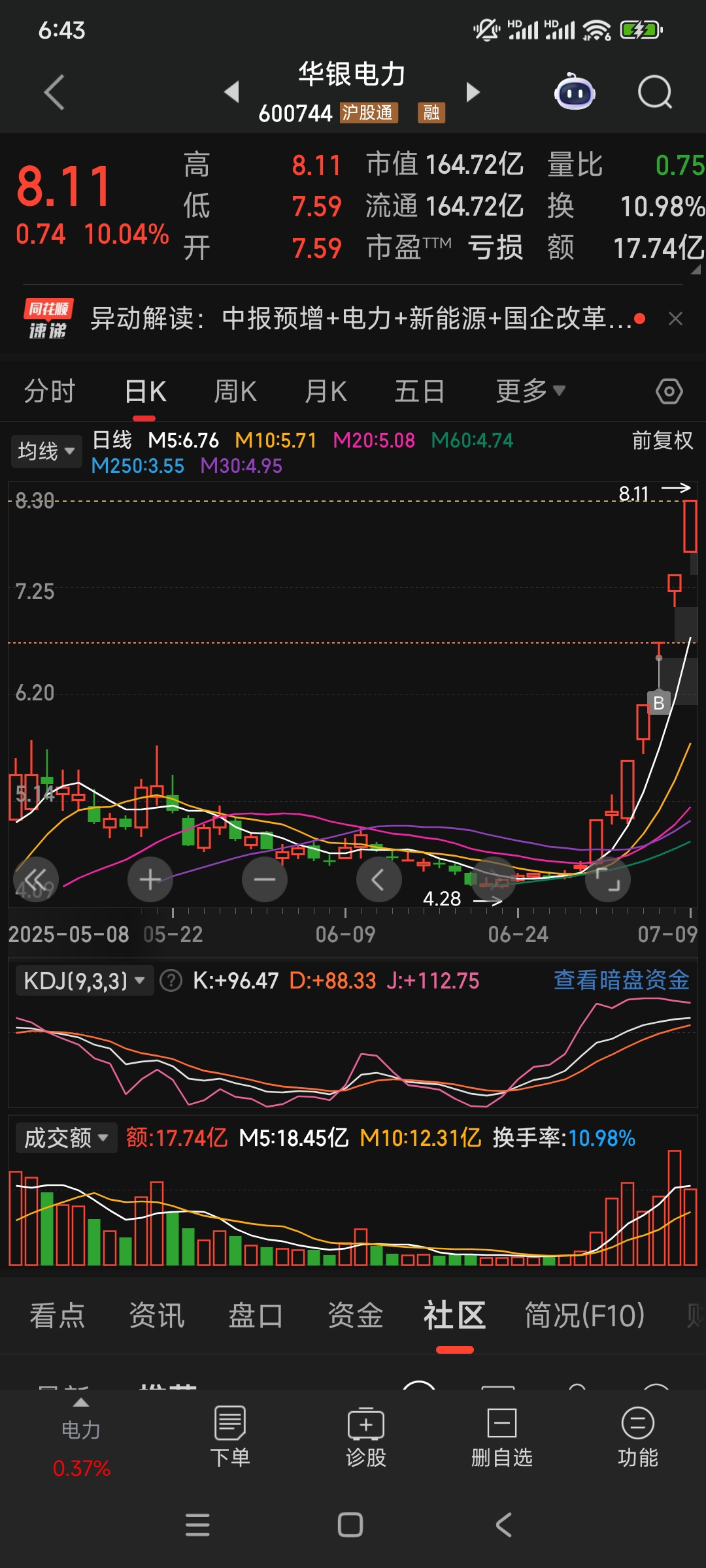The image size is (706, 1568).
Task: Tap the 市盈TTM 亏损 field
Action: pyautogui.click(x=445, y=248)
